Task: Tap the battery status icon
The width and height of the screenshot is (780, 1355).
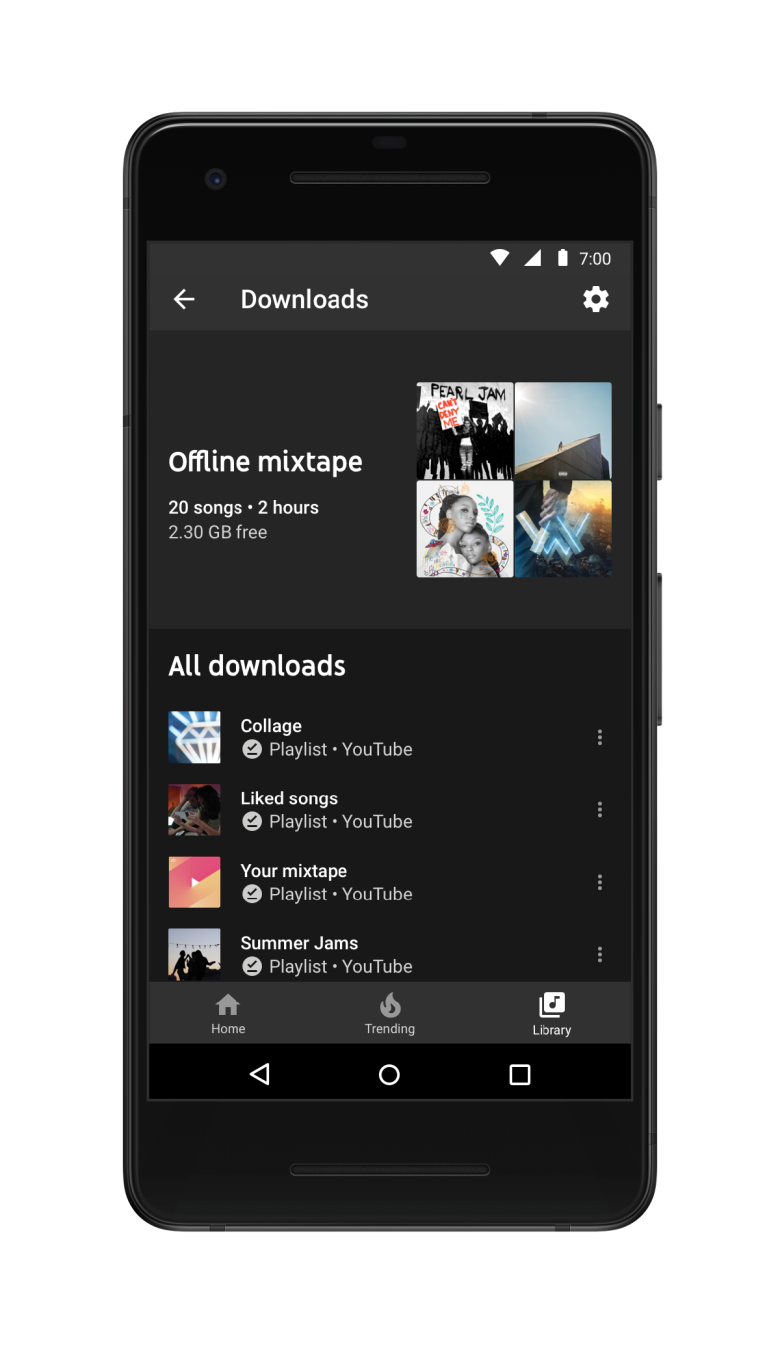Action: pyautogui.click(x=562, y=258)
